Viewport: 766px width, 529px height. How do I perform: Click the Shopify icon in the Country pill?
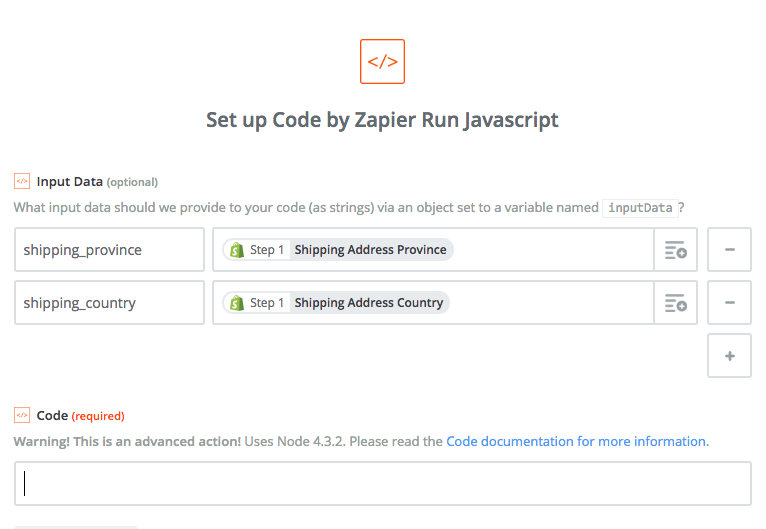point(237,303)
